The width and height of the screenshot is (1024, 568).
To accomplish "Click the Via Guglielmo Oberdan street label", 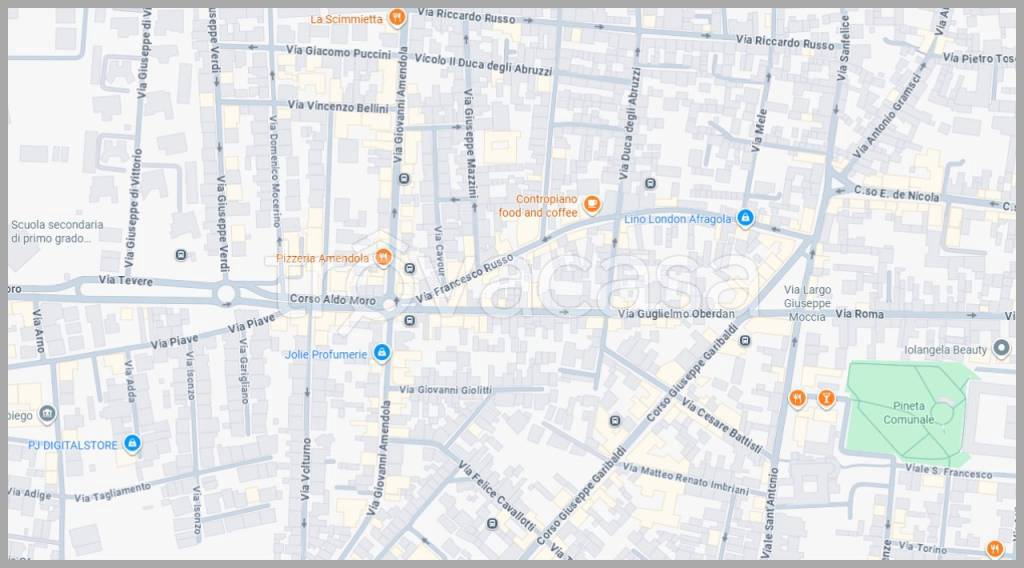I will (x=677, y=314).
